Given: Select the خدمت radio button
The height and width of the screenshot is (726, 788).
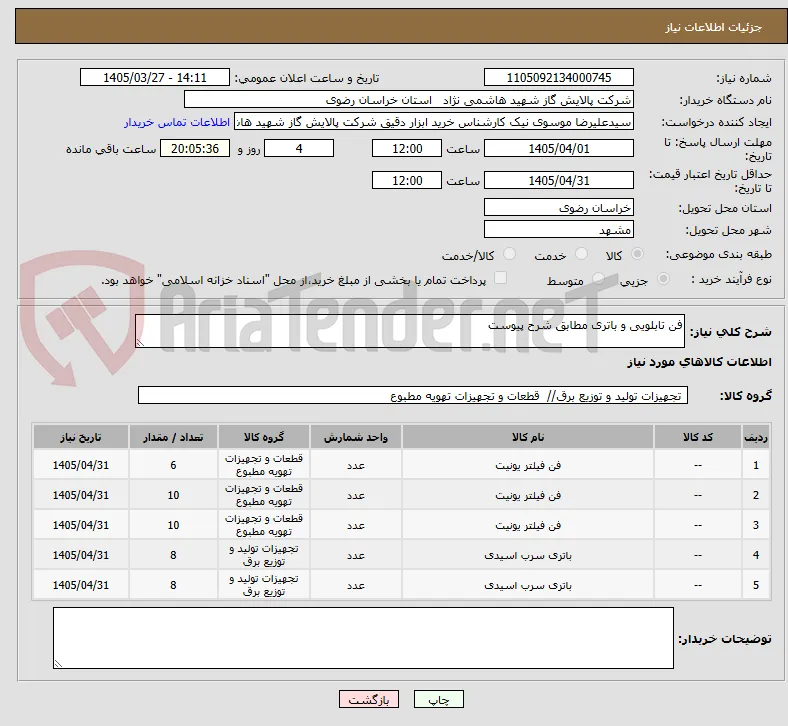Looking at the screenshot, I should tap(581, 254).
